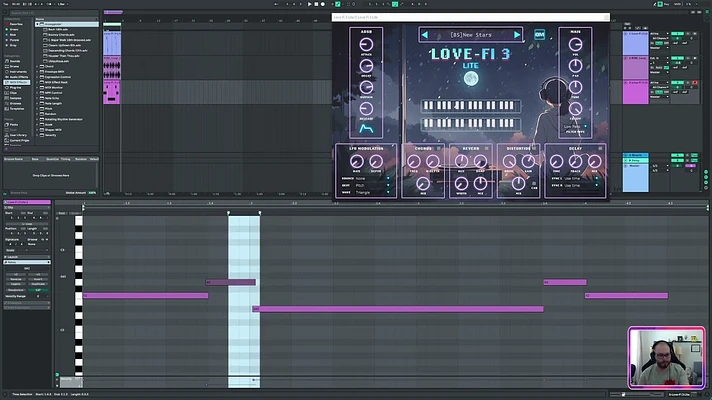
Task: Select the long purple MIDI note in piano roll
Action: click(398, 309)
